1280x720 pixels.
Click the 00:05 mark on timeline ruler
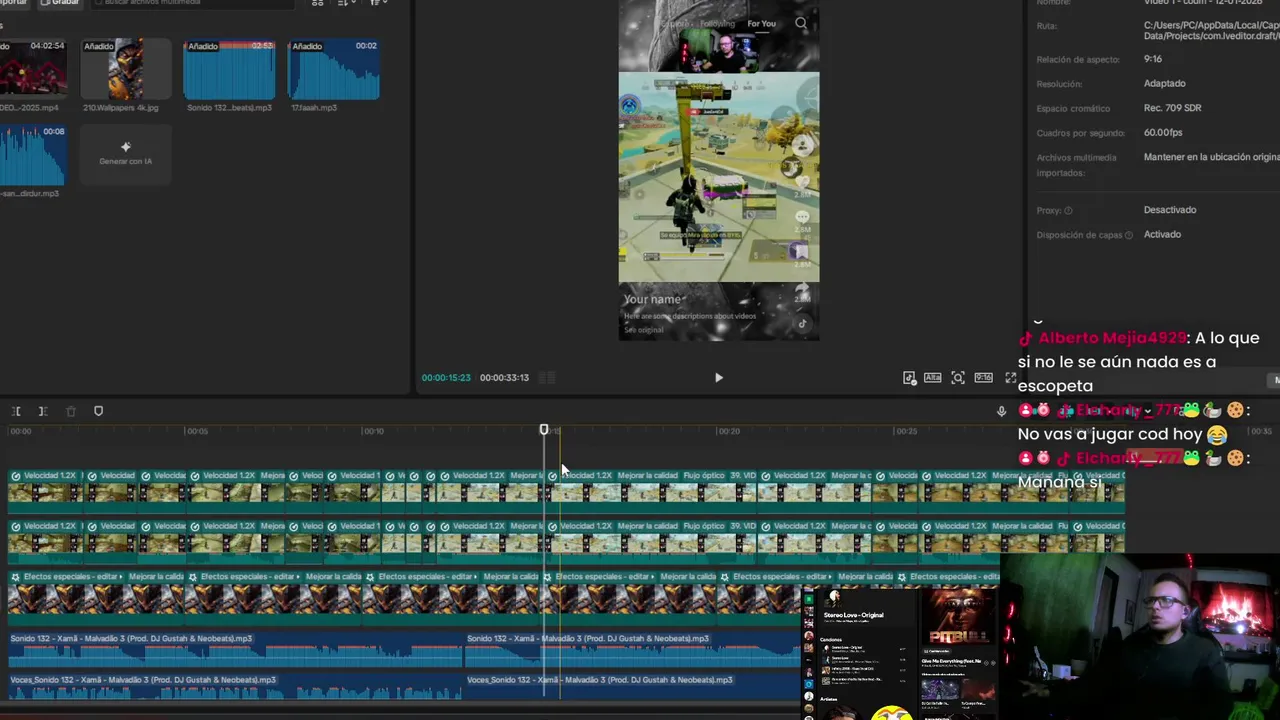(197, 431)
